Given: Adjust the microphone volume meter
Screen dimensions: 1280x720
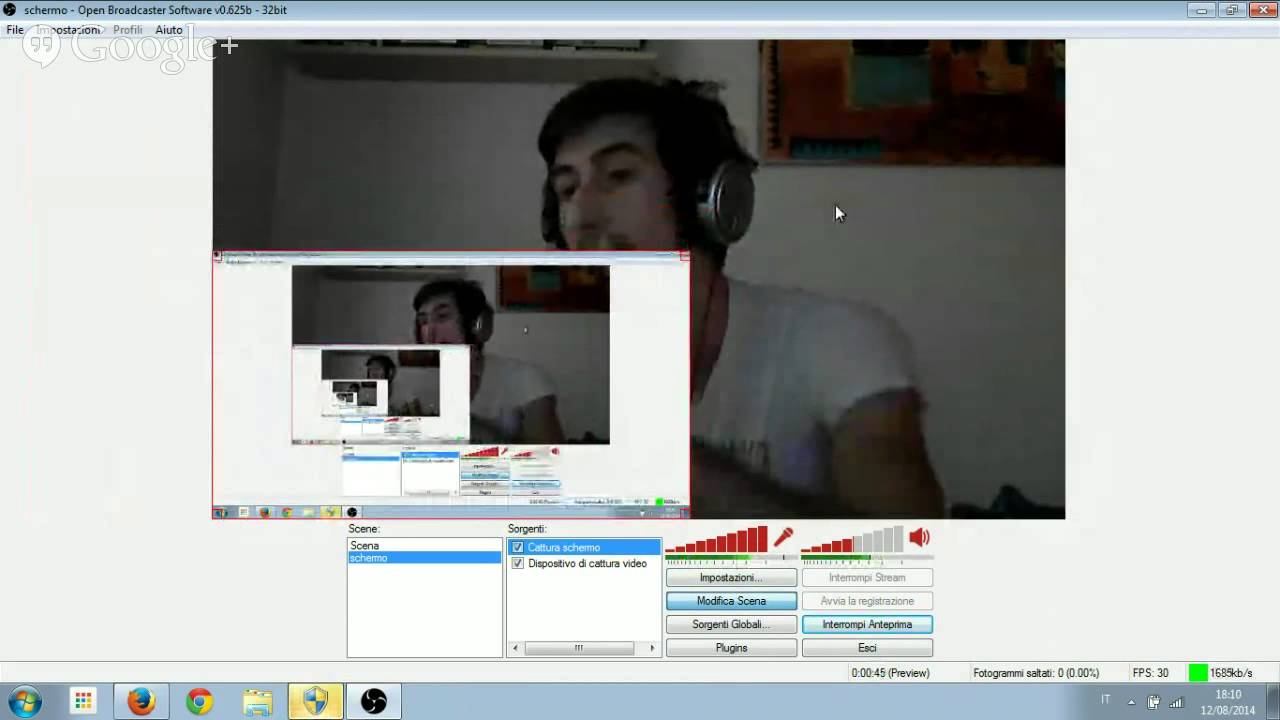Looking at the screenshot, I should click(x=716, y=540).
